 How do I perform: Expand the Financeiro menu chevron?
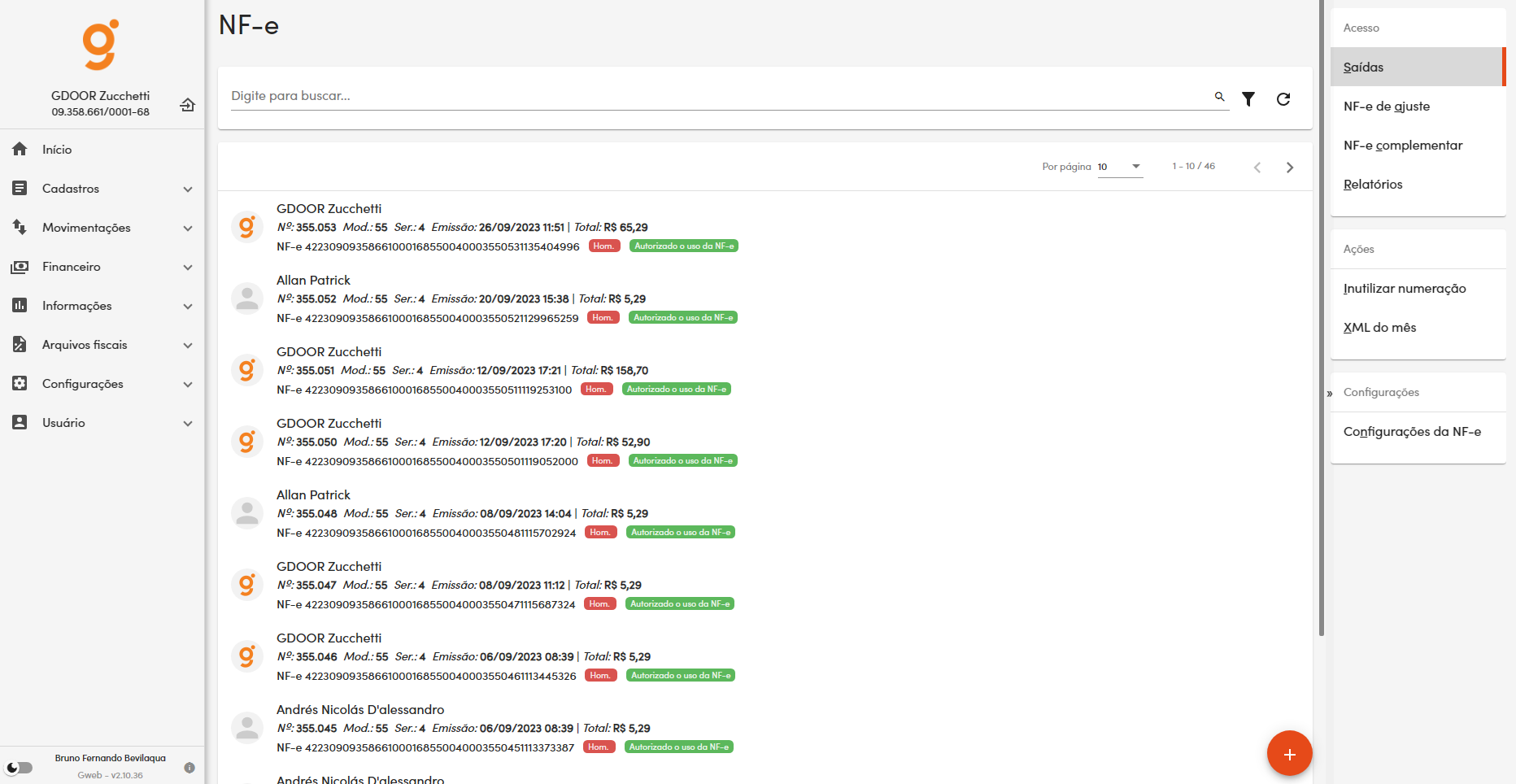point(188,267)
